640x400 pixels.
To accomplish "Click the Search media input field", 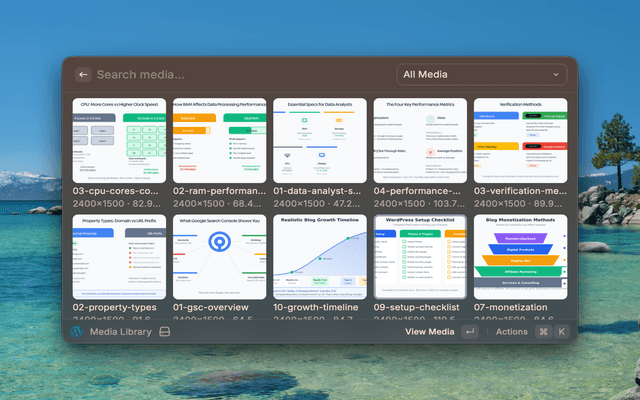I will [240, 74].
